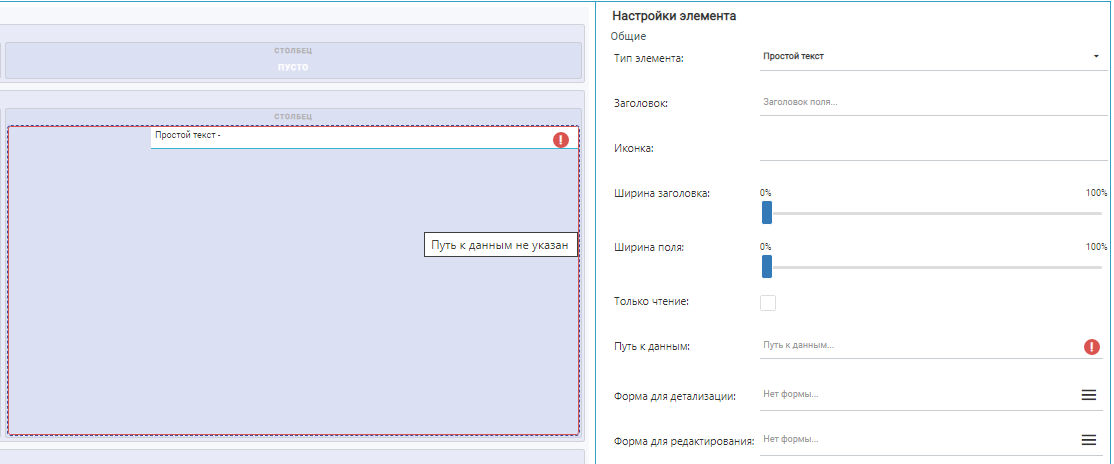Focus the Путь к данным input field

click(x=915, y=346)
